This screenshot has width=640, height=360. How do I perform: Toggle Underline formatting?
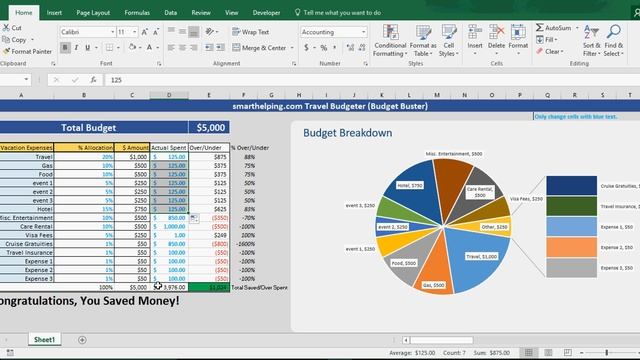click(87, 48)
